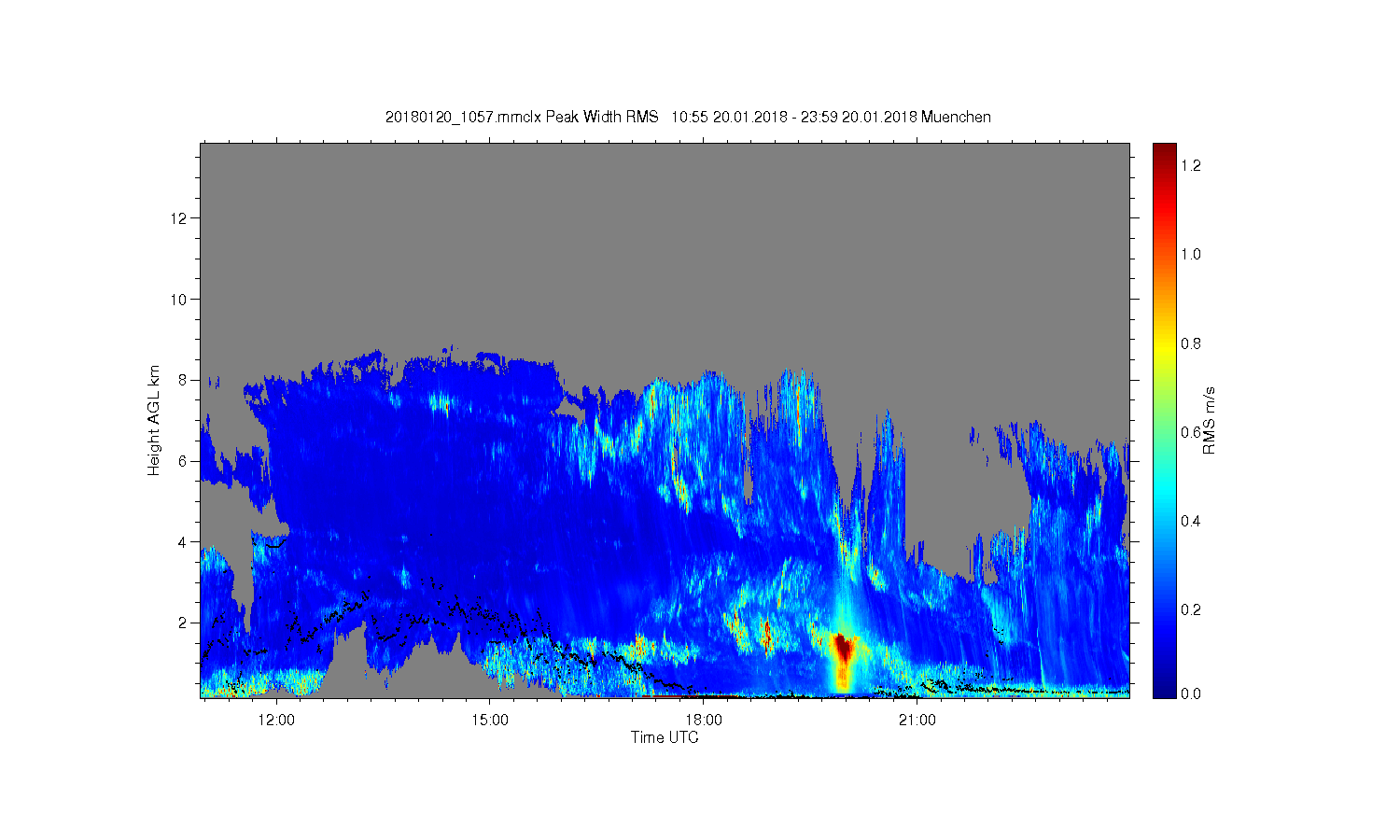Click the plot title text '20180120_1057.mmclx Peak Width RMS'
The image size is (1400, 840).
521,117
